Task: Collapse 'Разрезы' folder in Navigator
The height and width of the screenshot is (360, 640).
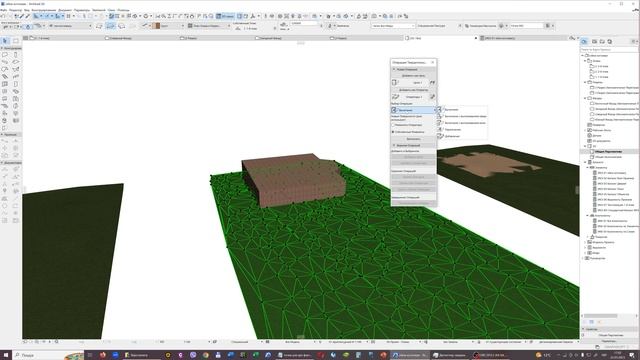Action: pyautogui.click(x=585, y=82)
